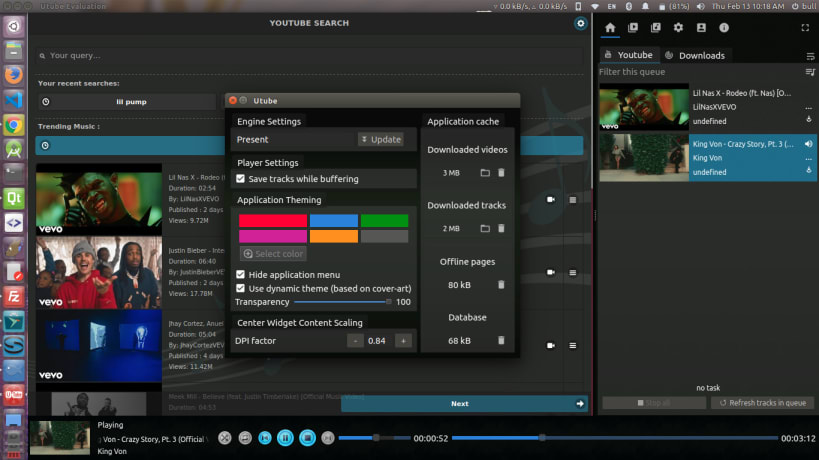Clear Offline pages cache
819x460 pixels.
point(501,285)
